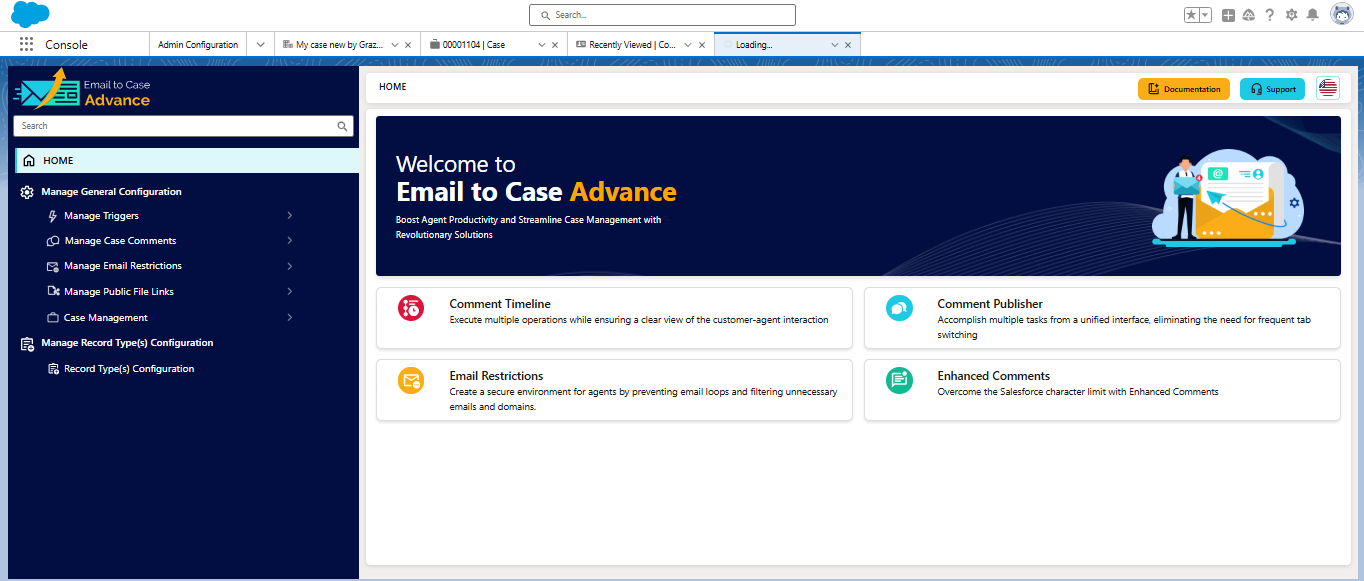Click the Support button
Viewport: 1364px width, 581px height.
coord(1272,89)
